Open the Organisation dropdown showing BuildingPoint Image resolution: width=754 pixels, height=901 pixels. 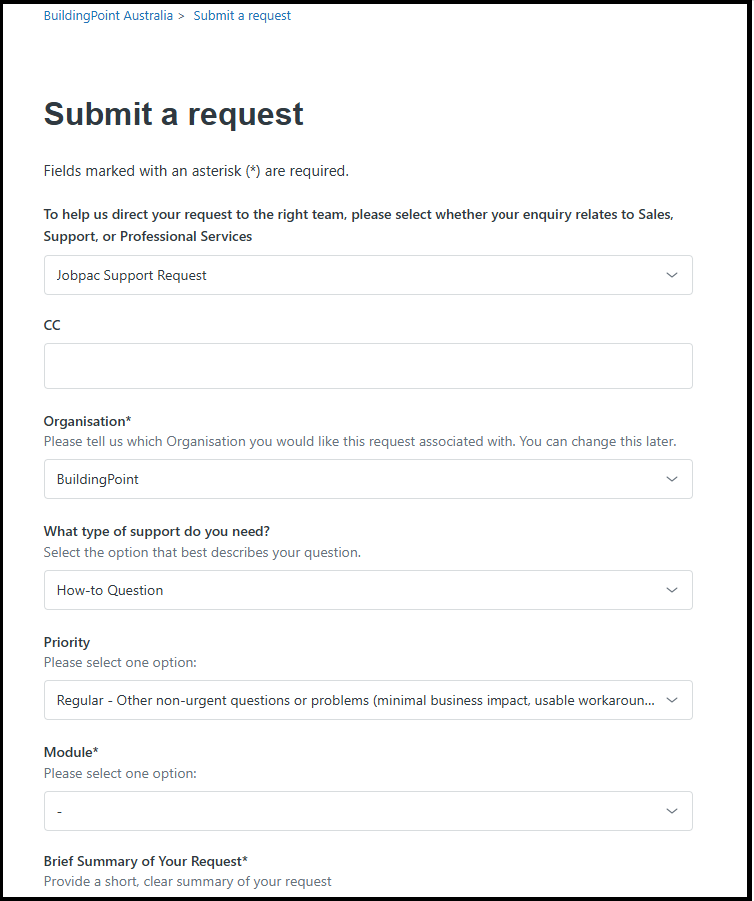click(x=367, y=479)
